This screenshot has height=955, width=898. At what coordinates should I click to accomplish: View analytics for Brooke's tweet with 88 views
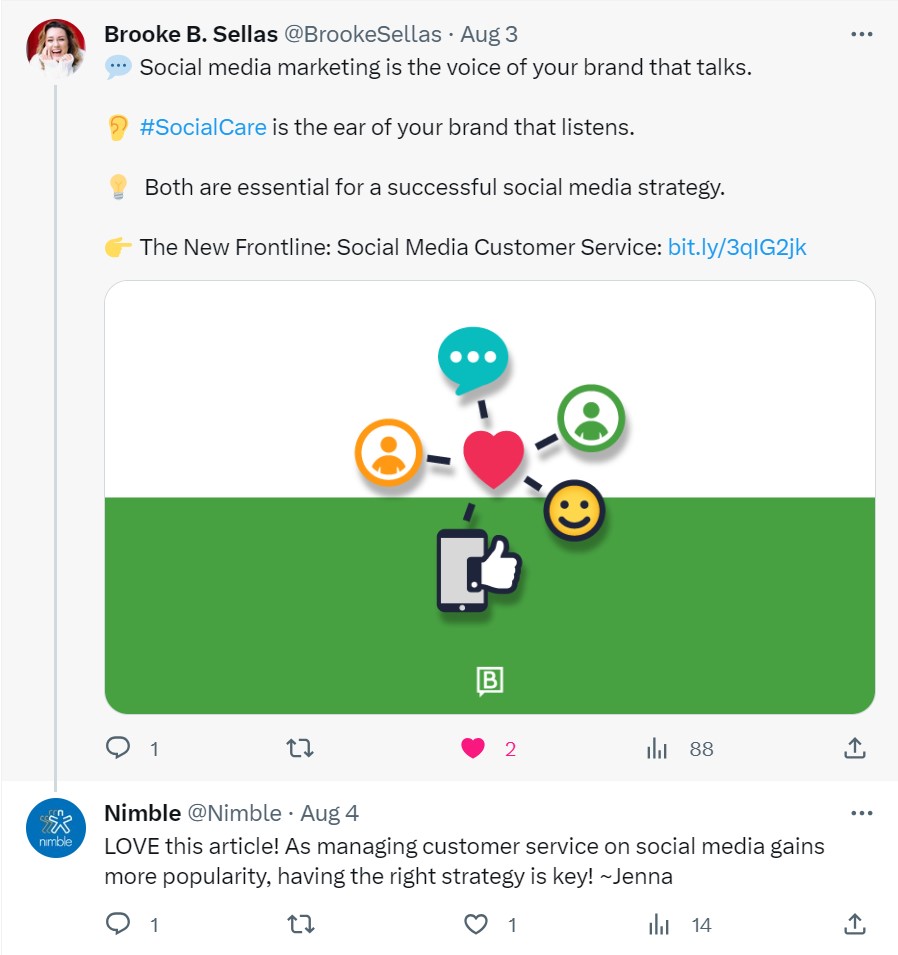click(657, 748)
